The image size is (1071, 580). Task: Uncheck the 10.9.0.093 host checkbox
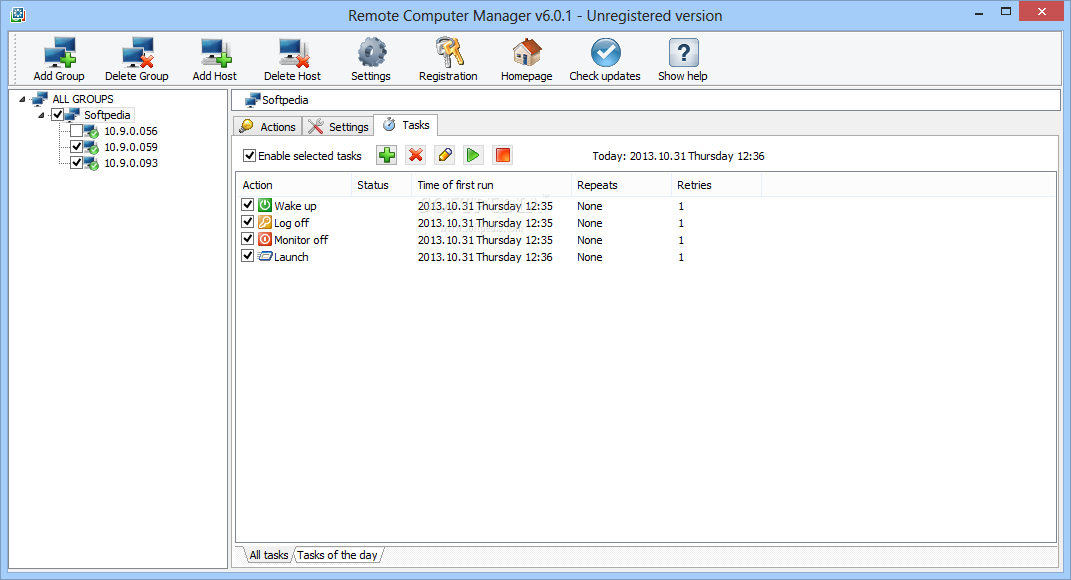pos(76,163)
